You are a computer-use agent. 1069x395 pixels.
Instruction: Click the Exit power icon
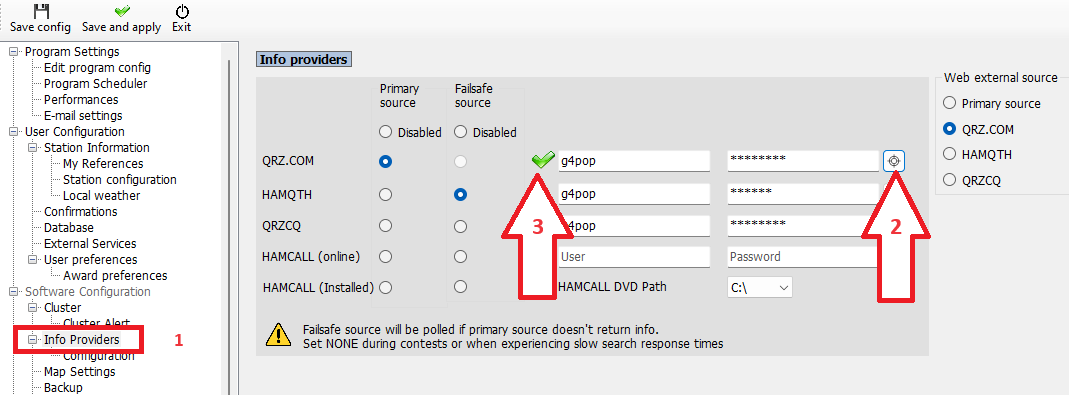(182, 11)
